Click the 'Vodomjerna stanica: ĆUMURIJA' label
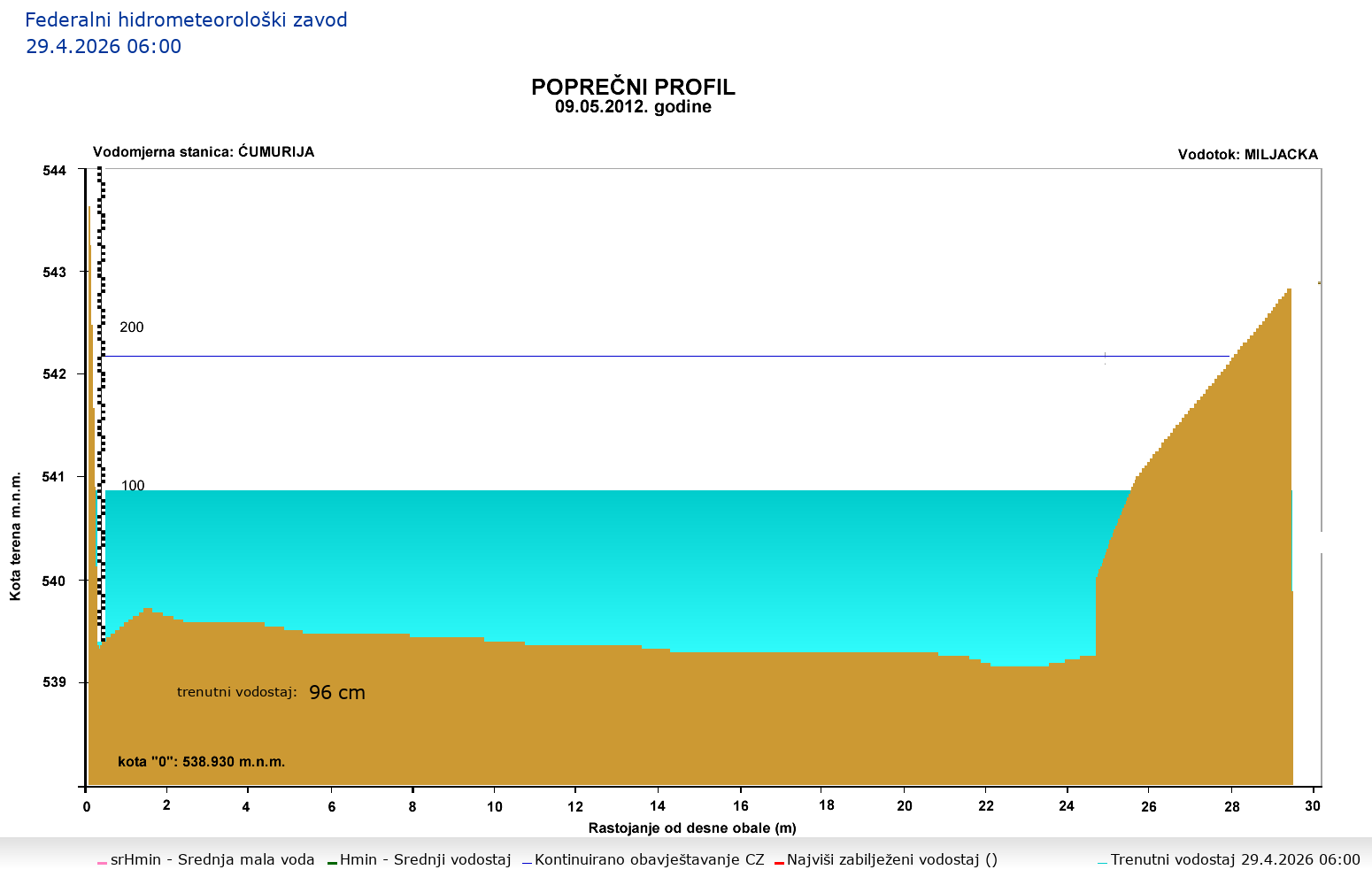 pos(204,152)
